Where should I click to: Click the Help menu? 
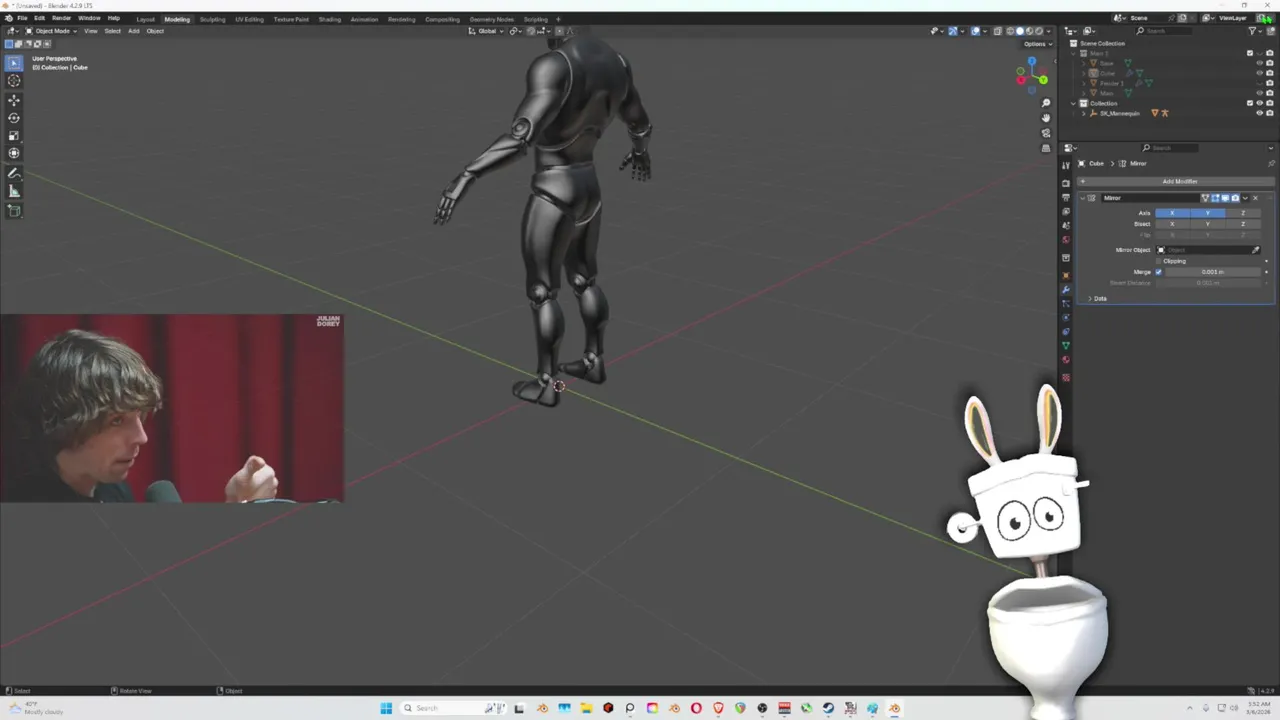[x=113, y=18]
